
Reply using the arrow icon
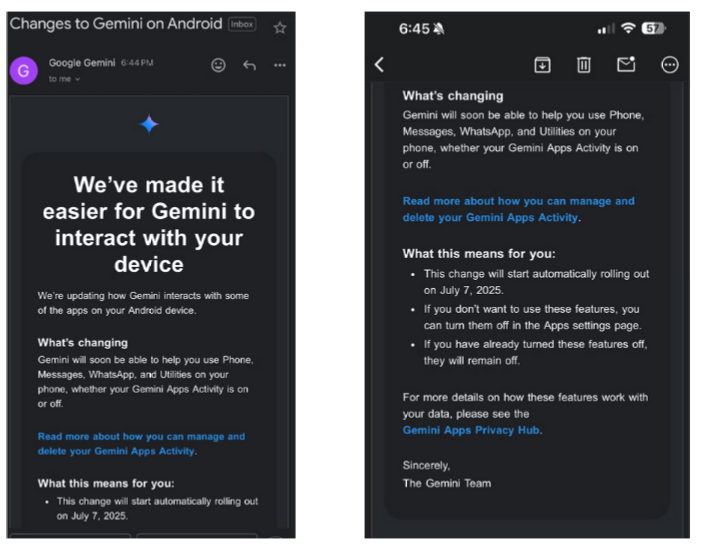pos(249,65)
